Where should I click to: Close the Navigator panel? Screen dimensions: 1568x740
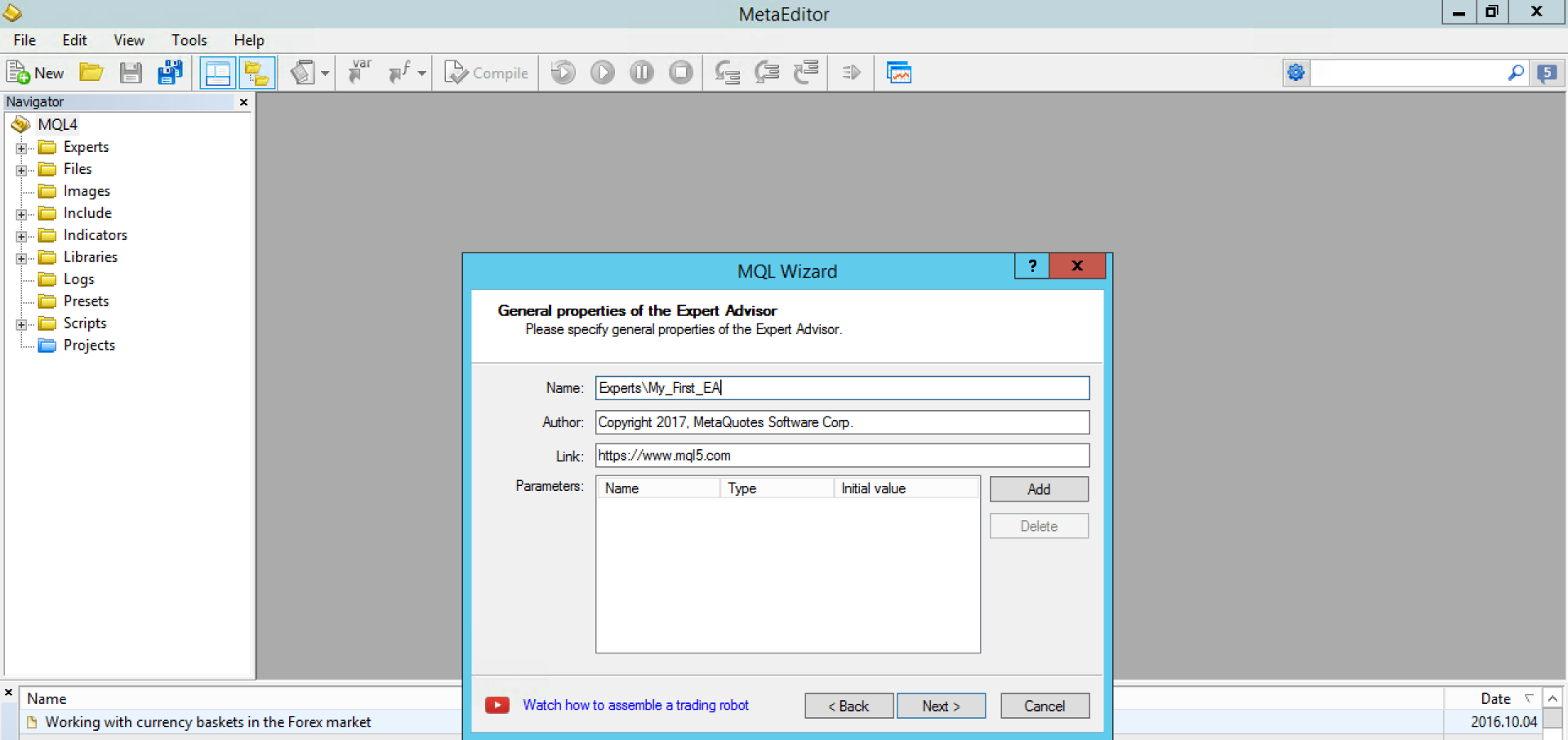pyautogui.click(x=243, y=102)
